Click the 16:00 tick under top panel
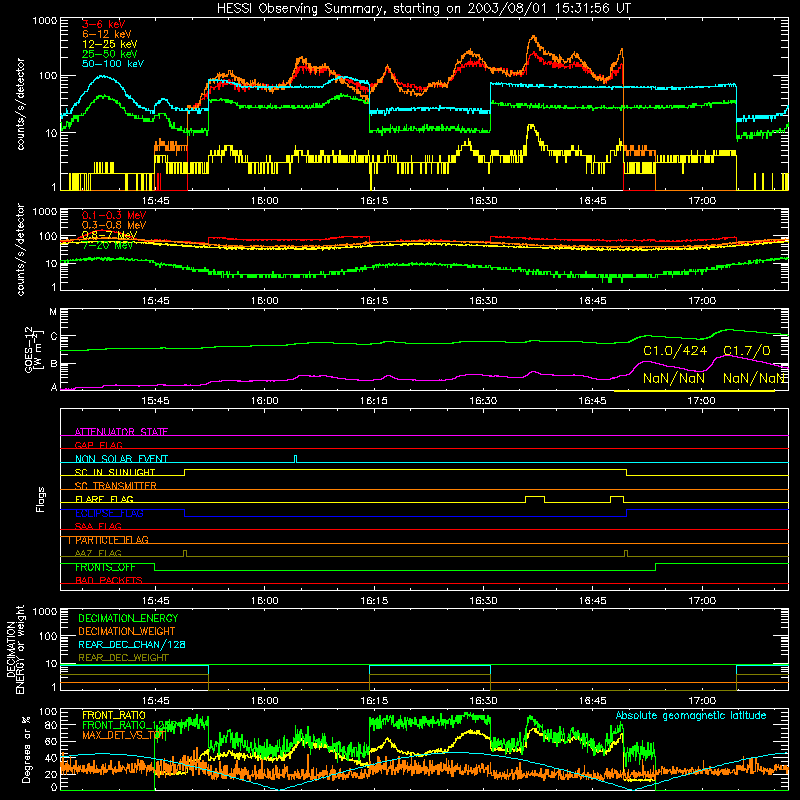The width and height of the screenshot is (800, 800). [264, 201]
